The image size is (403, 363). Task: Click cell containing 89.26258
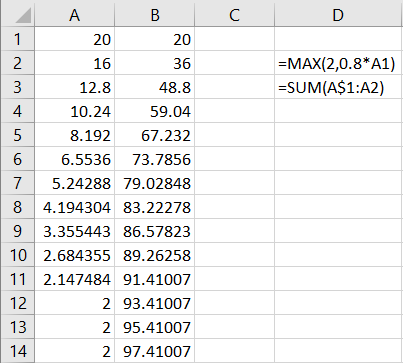[154, 255]
